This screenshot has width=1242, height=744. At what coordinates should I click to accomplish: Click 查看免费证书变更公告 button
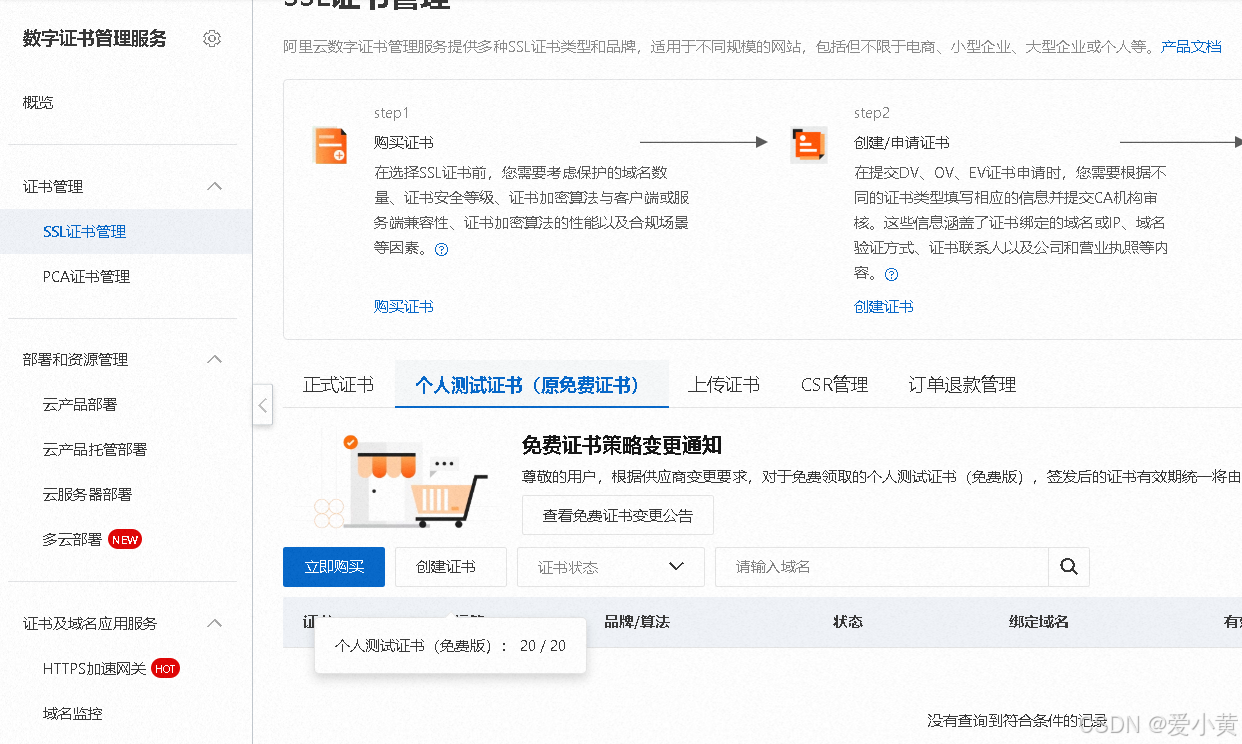618,516
